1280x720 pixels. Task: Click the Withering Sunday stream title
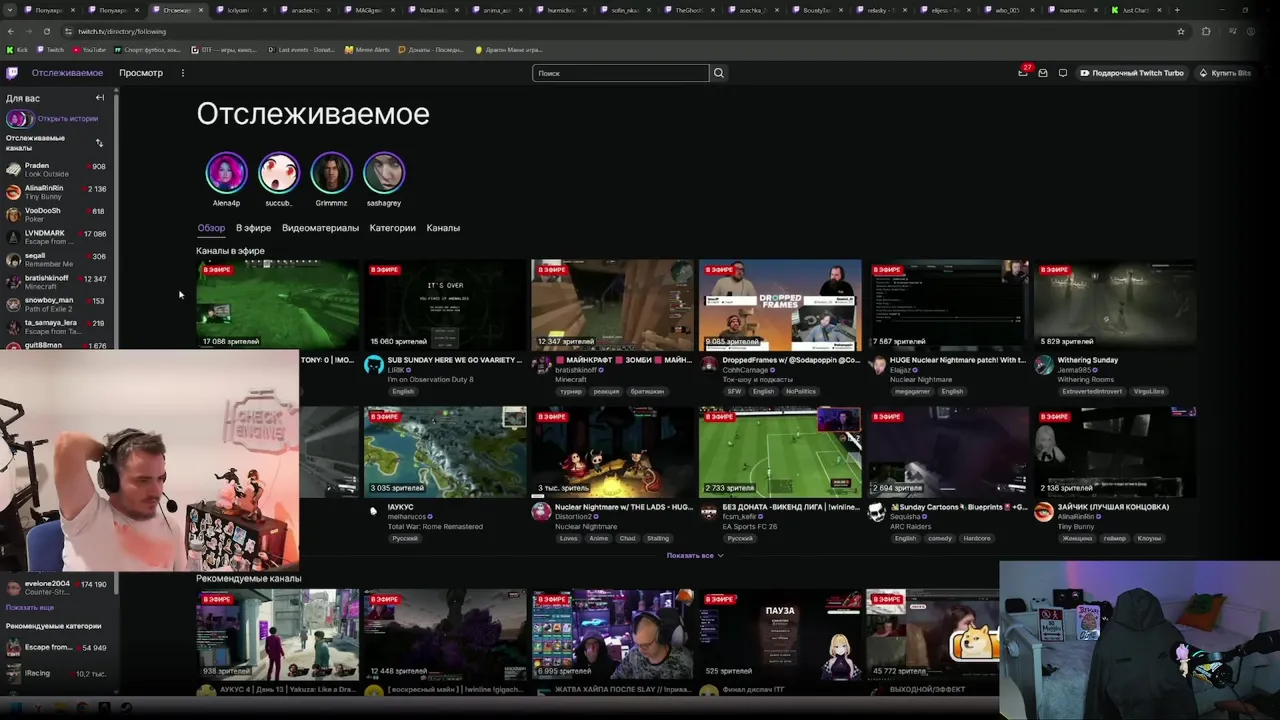[1088, 360]
